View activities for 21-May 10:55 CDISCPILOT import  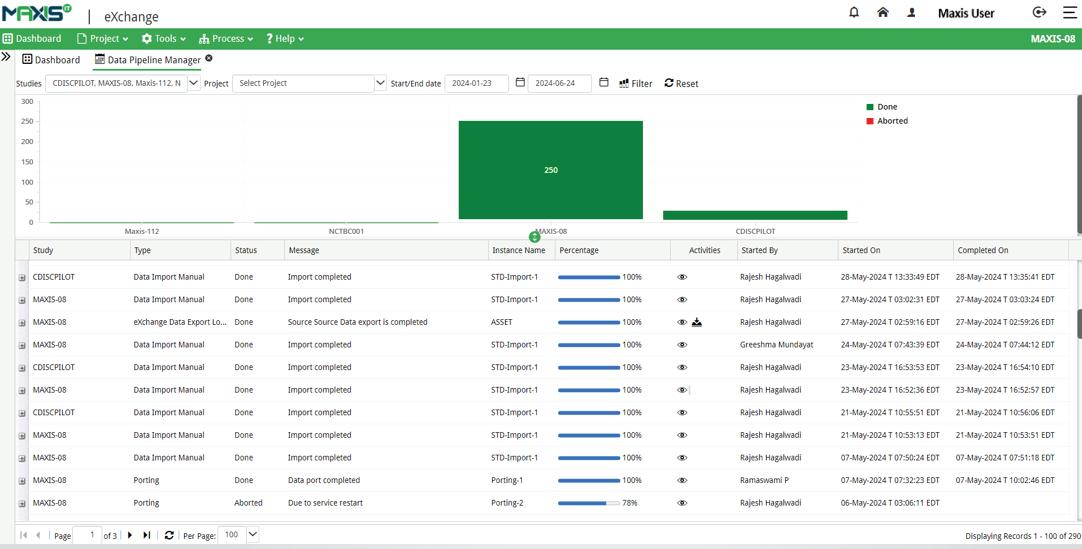click(x=682, y=412)
